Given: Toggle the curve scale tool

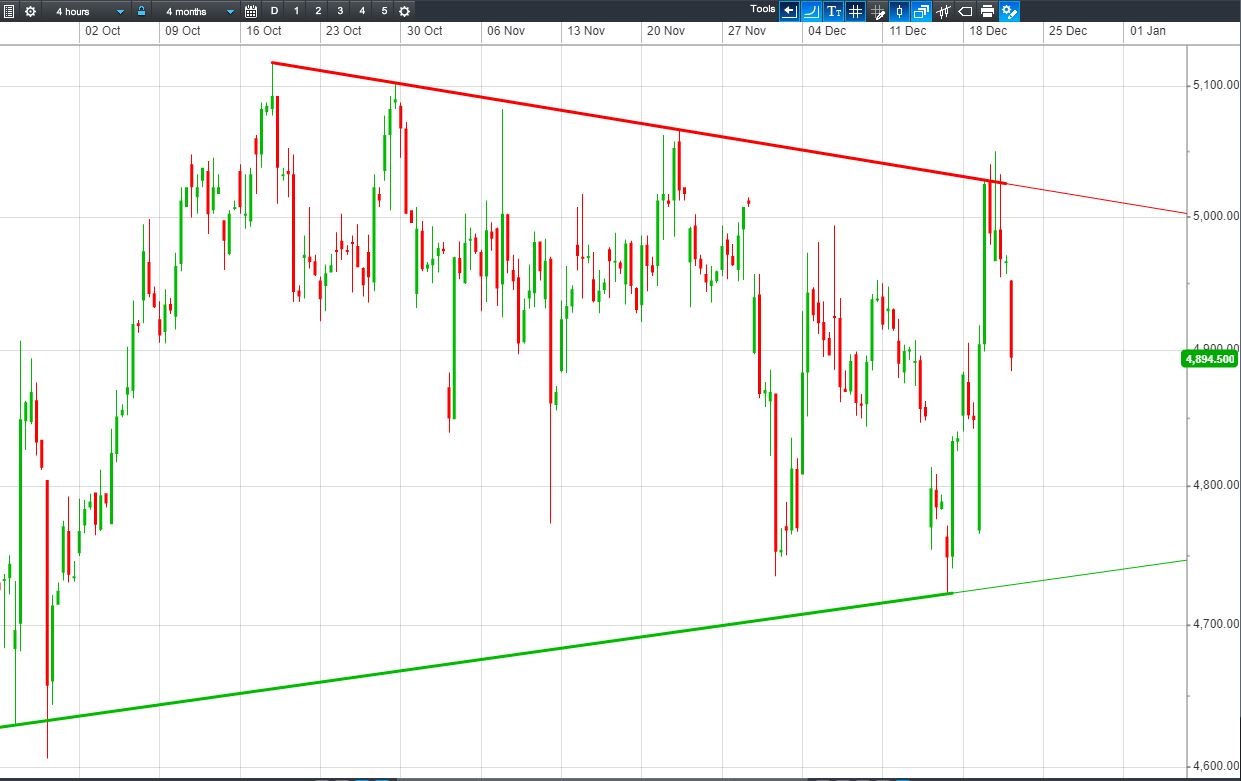Looking at the screenshot, I should pyautogui.click(x=811, y=11).
